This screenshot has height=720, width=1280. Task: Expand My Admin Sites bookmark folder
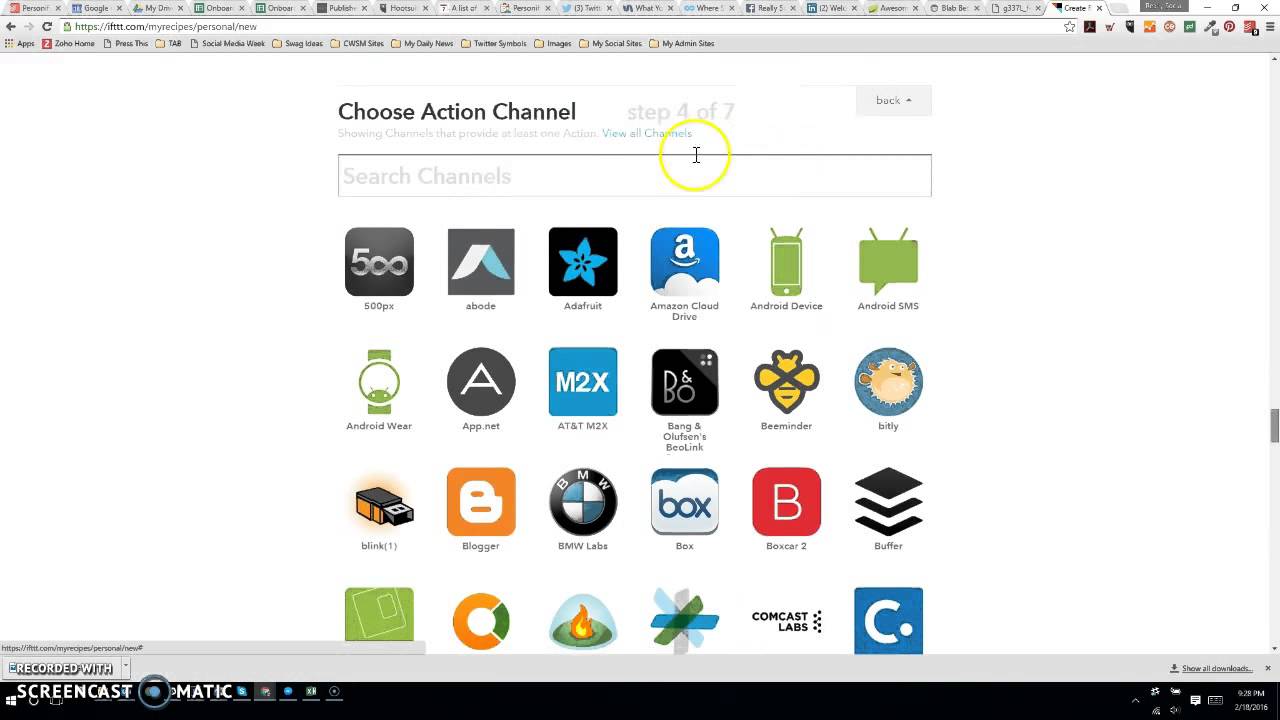click(x=682, y=44)
